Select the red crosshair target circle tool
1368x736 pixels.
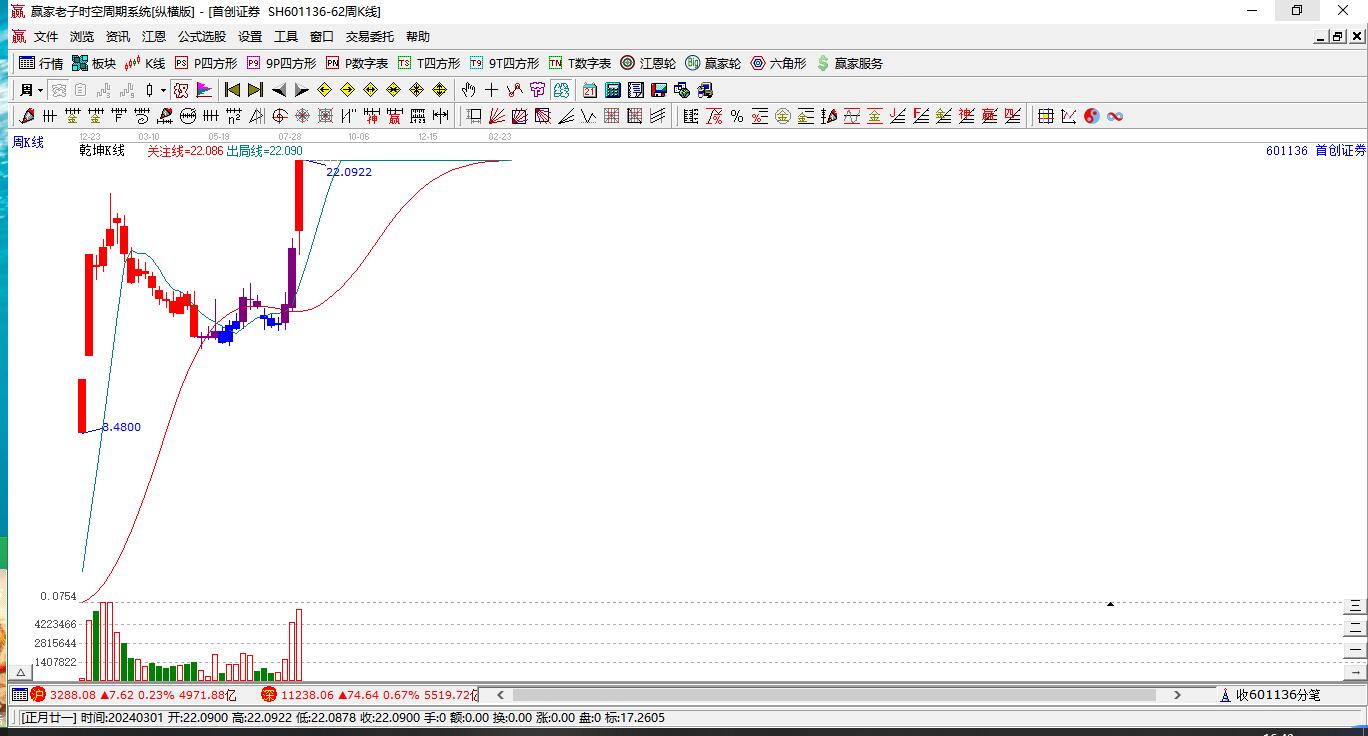(x=280, y=116)
